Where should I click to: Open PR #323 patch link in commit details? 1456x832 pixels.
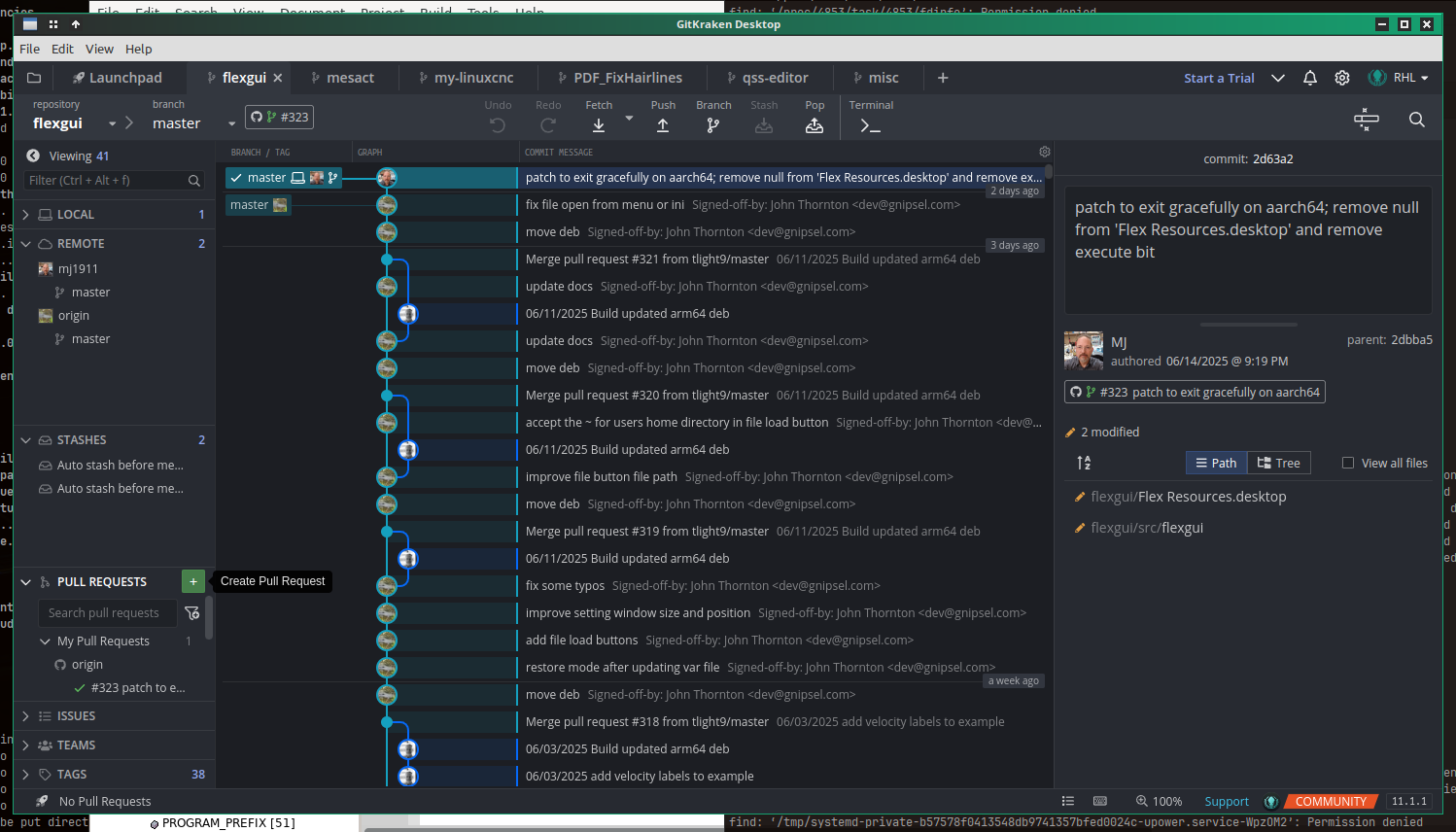coord(1195,392)
